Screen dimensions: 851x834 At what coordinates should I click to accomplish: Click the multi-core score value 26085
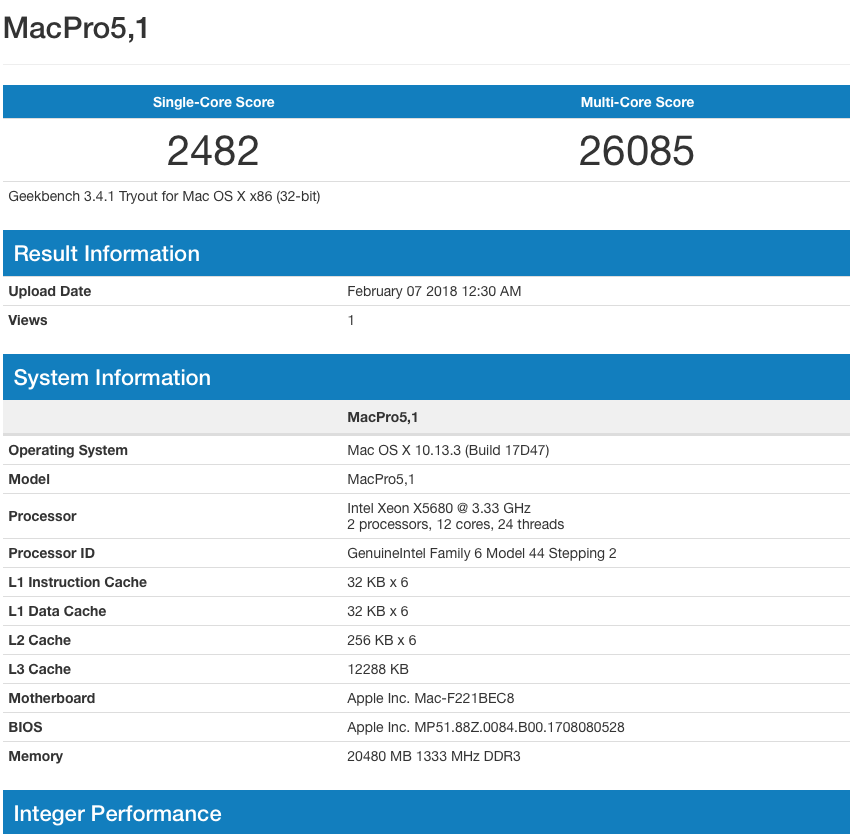[637, 151]
